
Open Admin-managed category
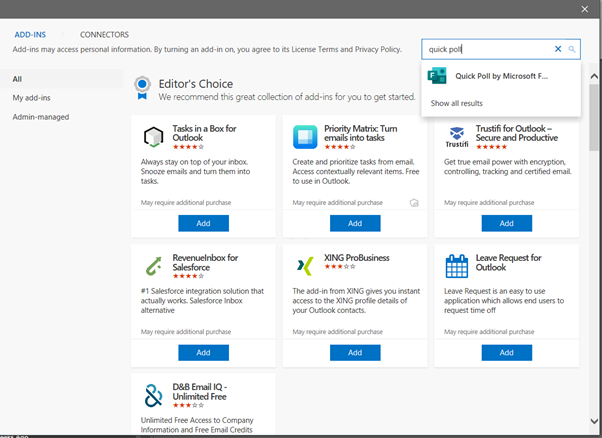(x=41, y=116)
